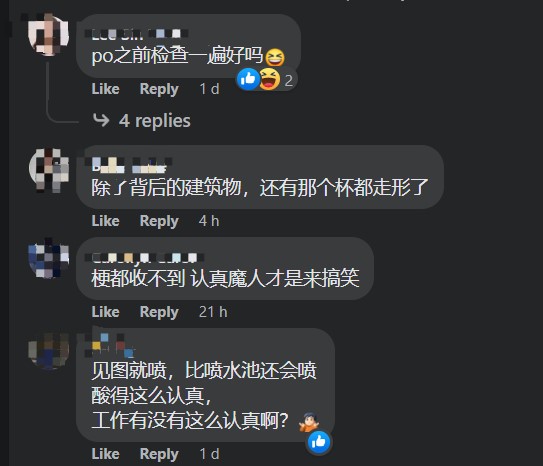Like the comment about 背后的建筑物
The height and width of the screenshot is (466, 543).
pyautogui.click(x=105, y=221)
